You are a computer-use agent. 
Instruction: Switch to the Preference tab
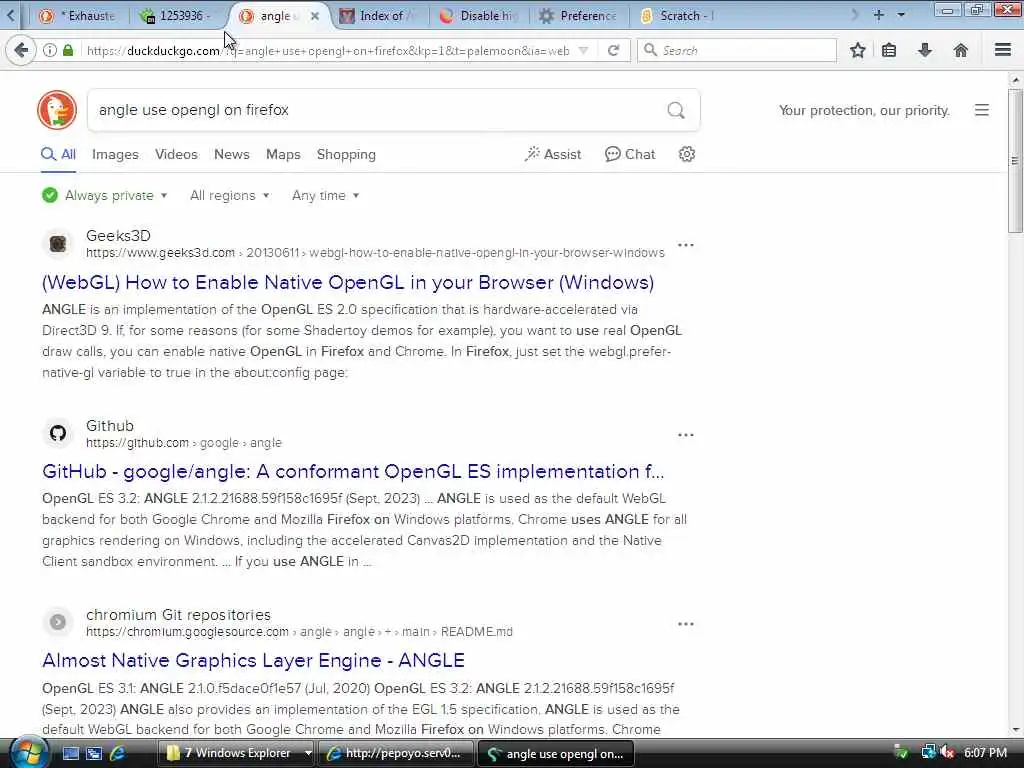point(579,16)
